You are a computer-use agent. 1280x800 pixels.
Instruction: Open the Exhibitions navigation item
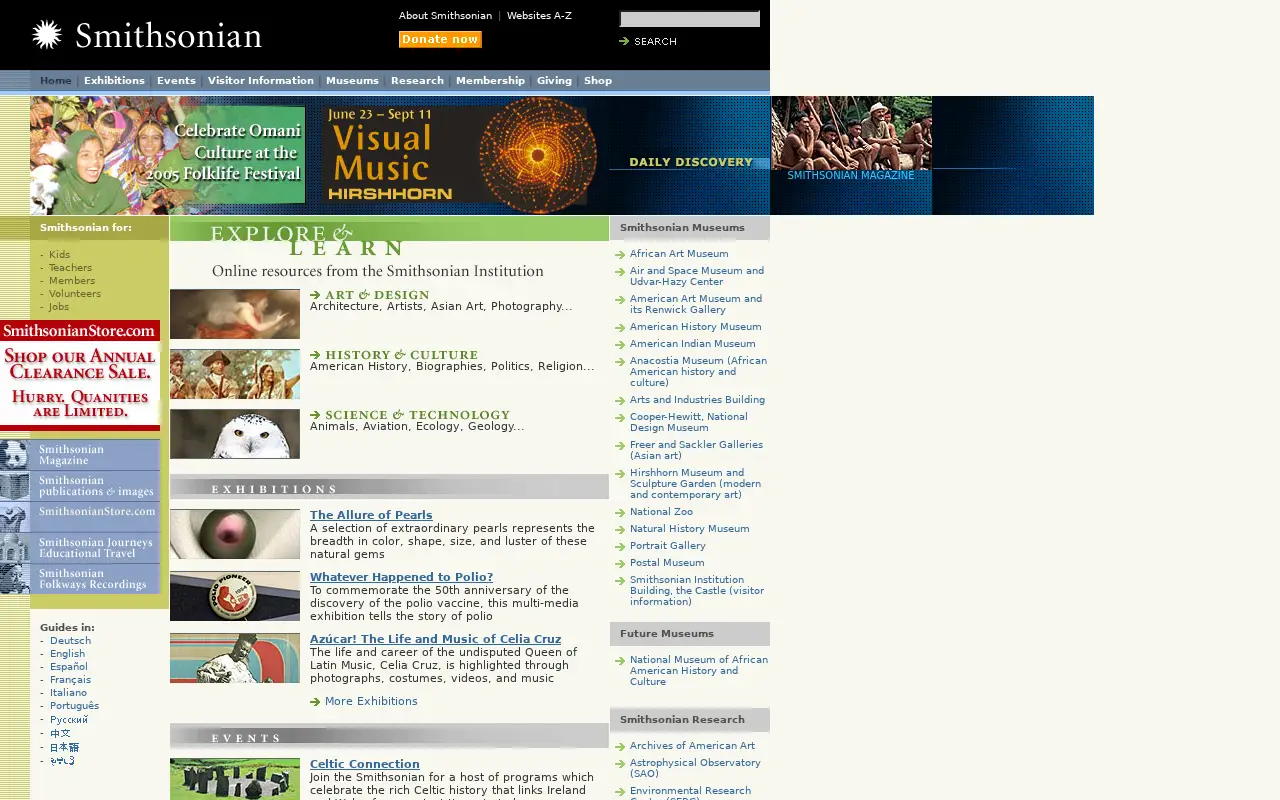114,81
